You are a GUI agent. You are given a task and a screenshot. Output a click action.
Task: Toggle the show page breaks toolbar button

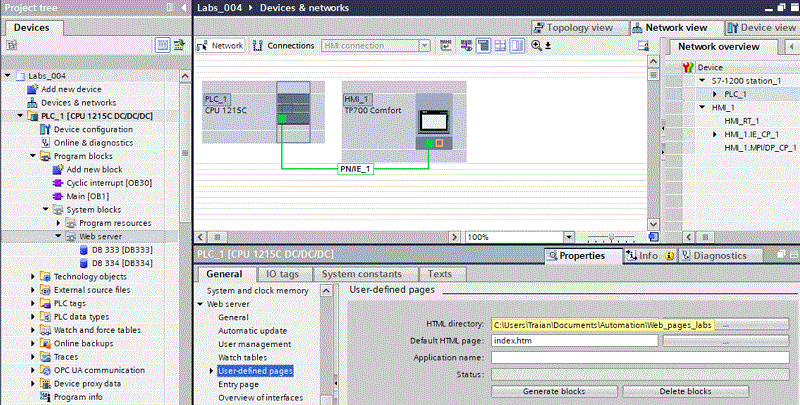[x=500, y=46]
